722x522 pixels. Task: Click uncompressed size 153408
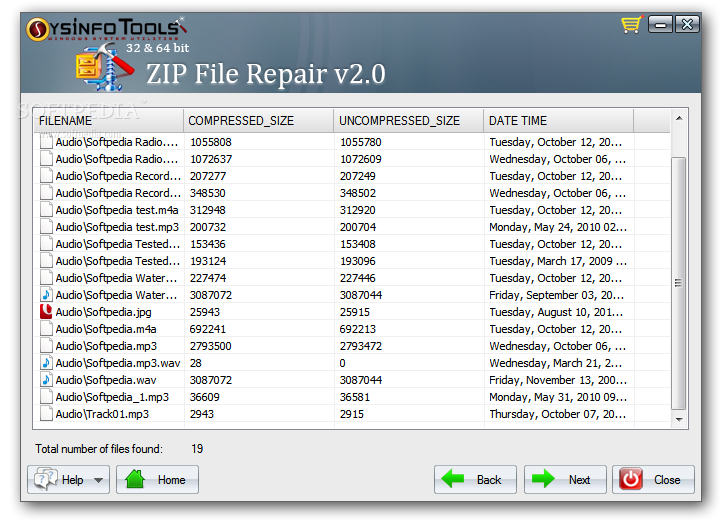358,244
